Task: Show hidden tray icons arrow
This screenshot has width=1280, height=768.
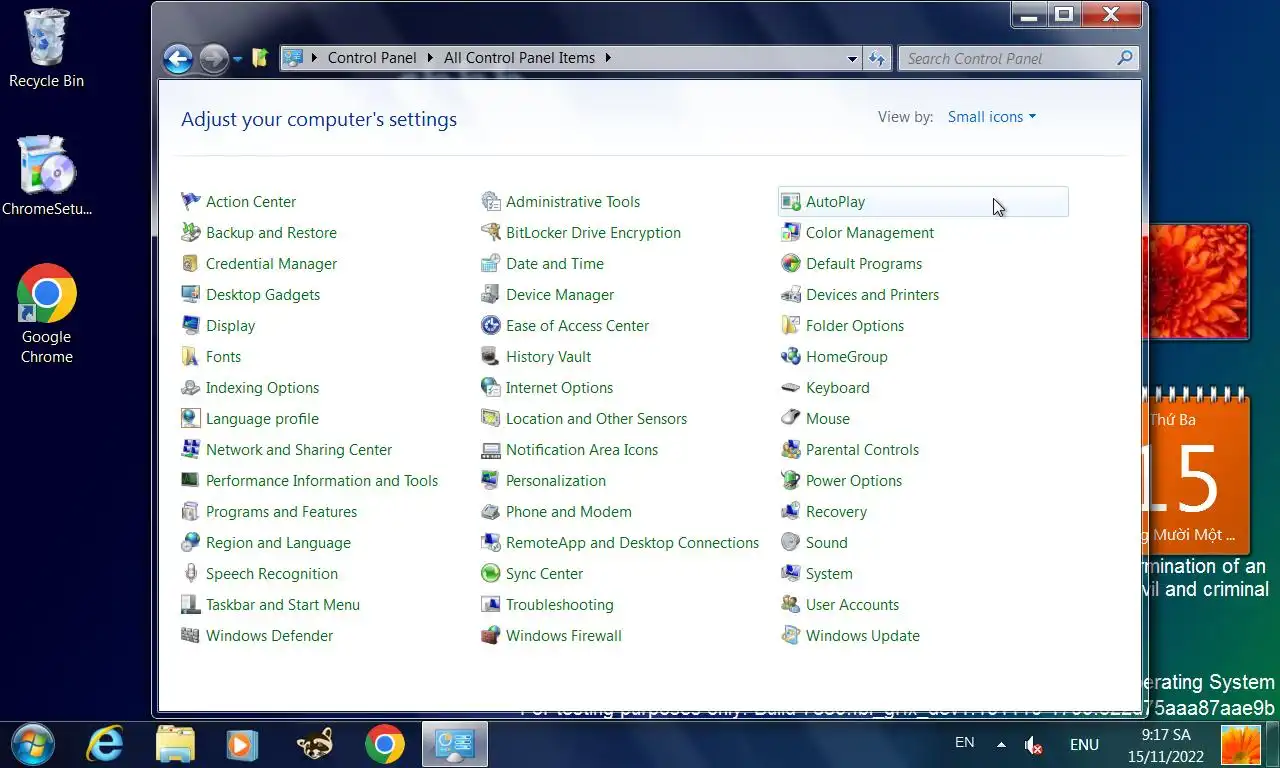Action: [1001, 744]
